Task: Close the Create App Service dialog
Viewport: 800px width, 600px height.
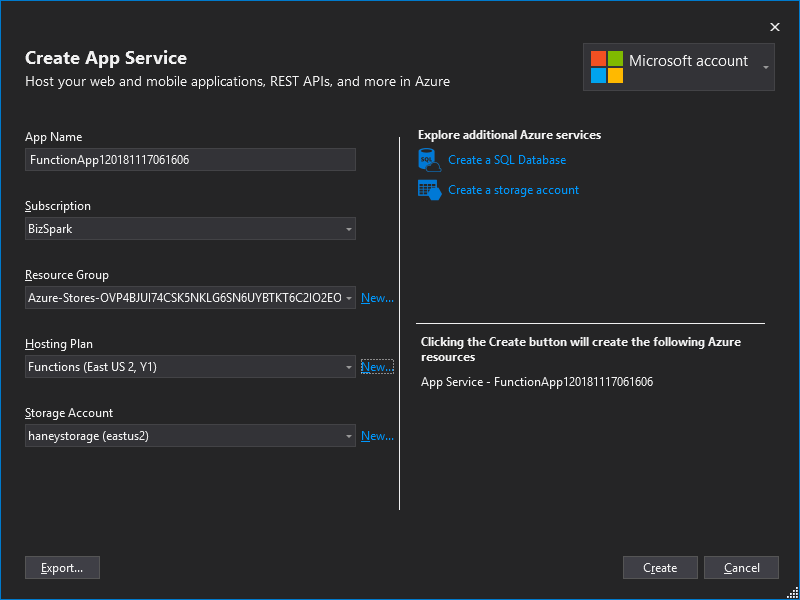Action: [x=774, y=27]
